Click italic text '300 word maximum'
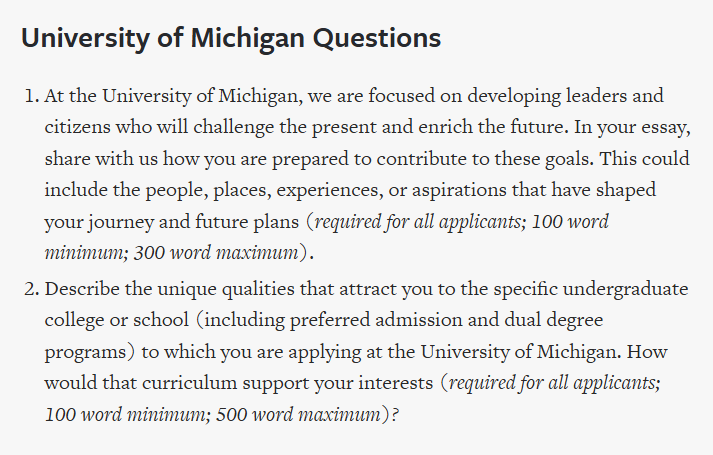The width and height of the screenshot is (713, 455). (x=216, y=253)
